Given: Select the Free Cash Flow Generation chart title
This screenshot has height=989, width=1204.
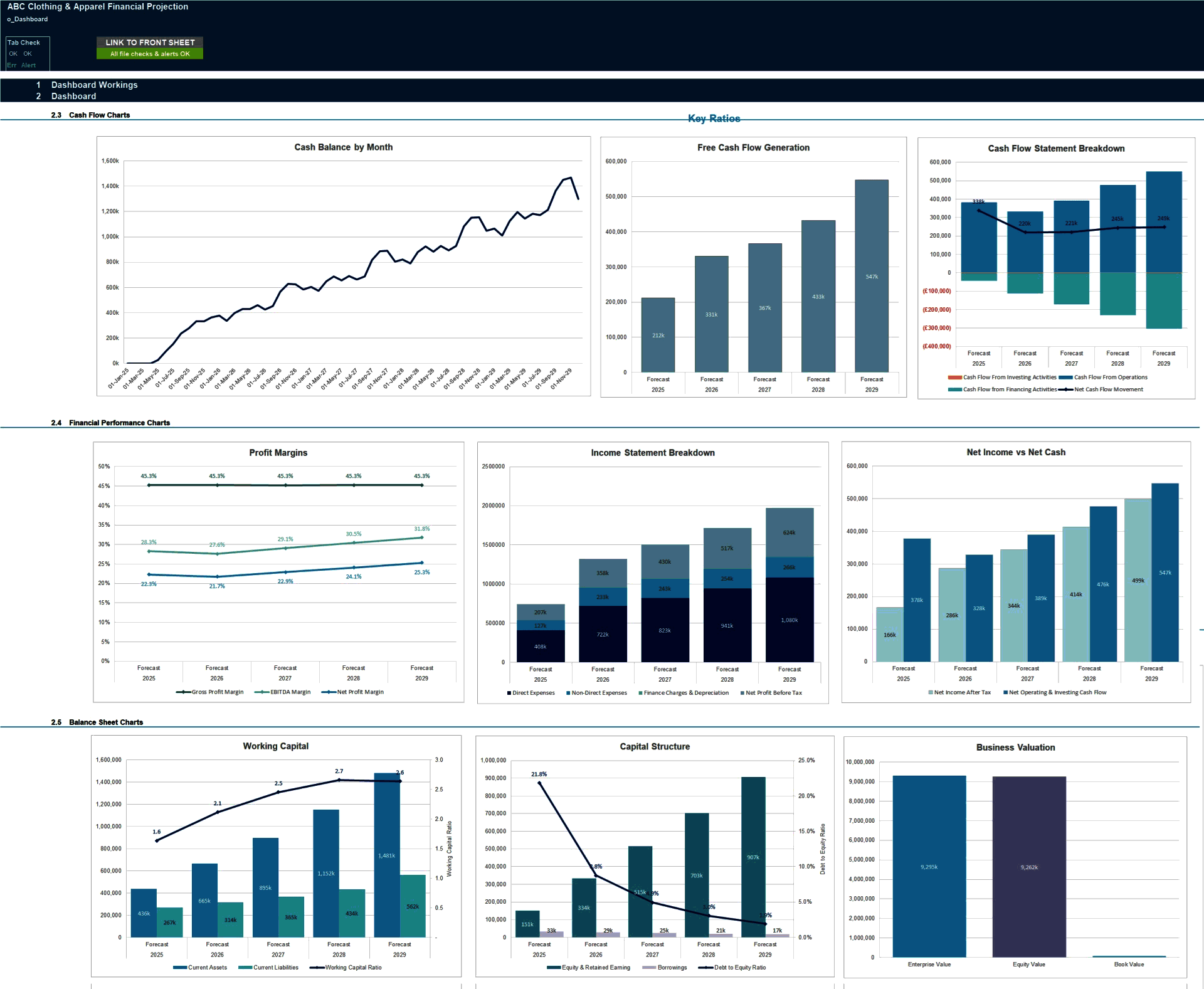Looking at the screenshot, I should [x=753, y=148].
